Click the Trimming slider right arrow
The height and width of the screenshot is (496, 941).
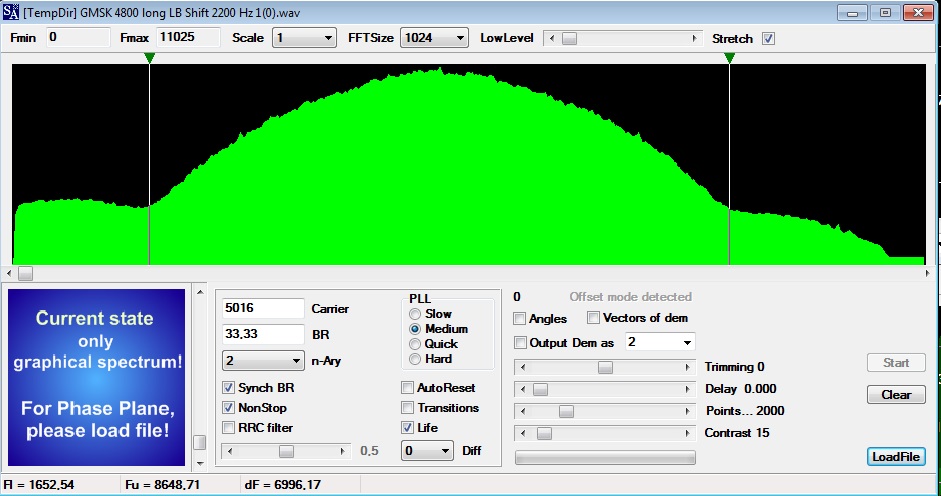[x=688, y=367]
